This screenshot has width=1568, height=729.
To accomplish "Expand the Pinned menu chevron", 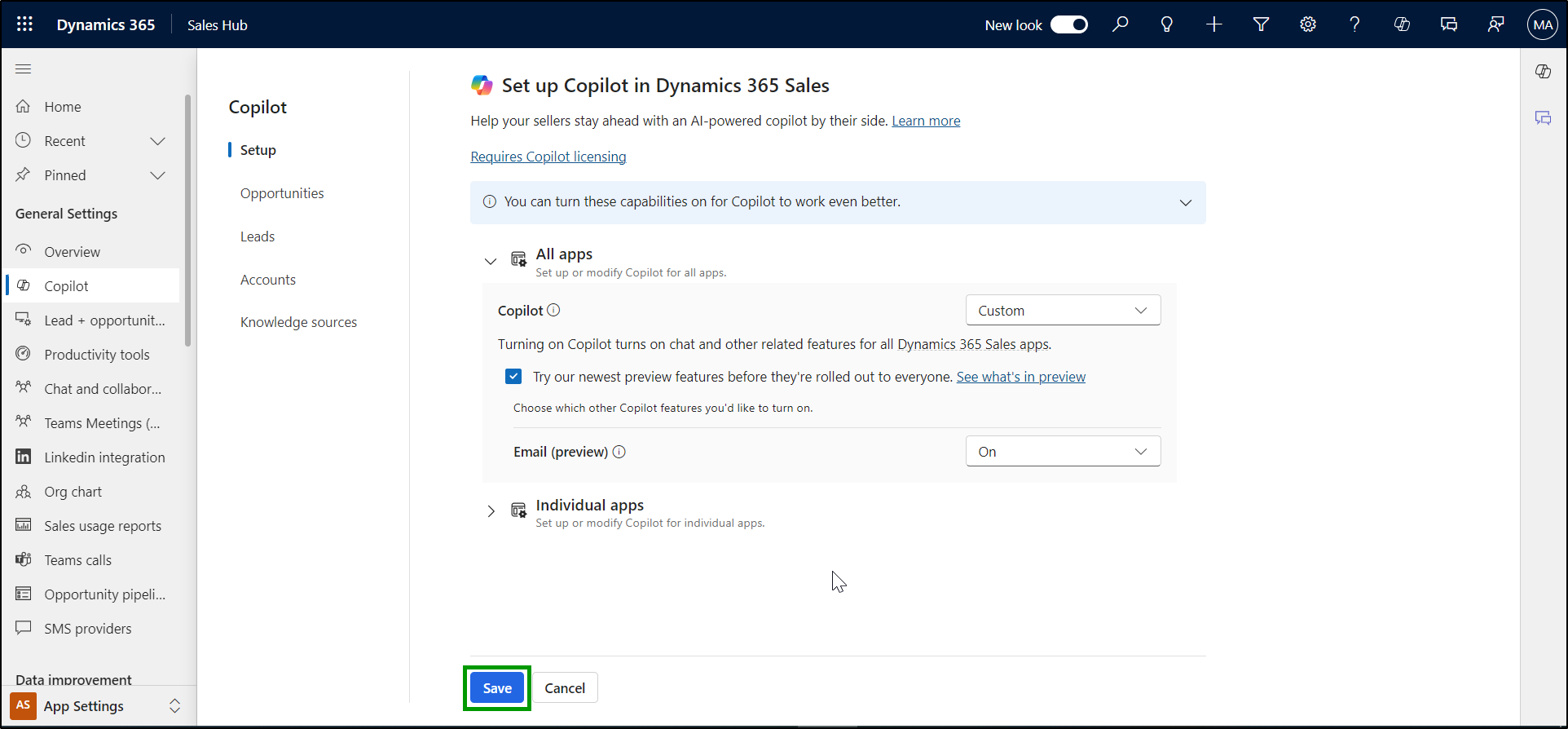I will click(158, 175).
